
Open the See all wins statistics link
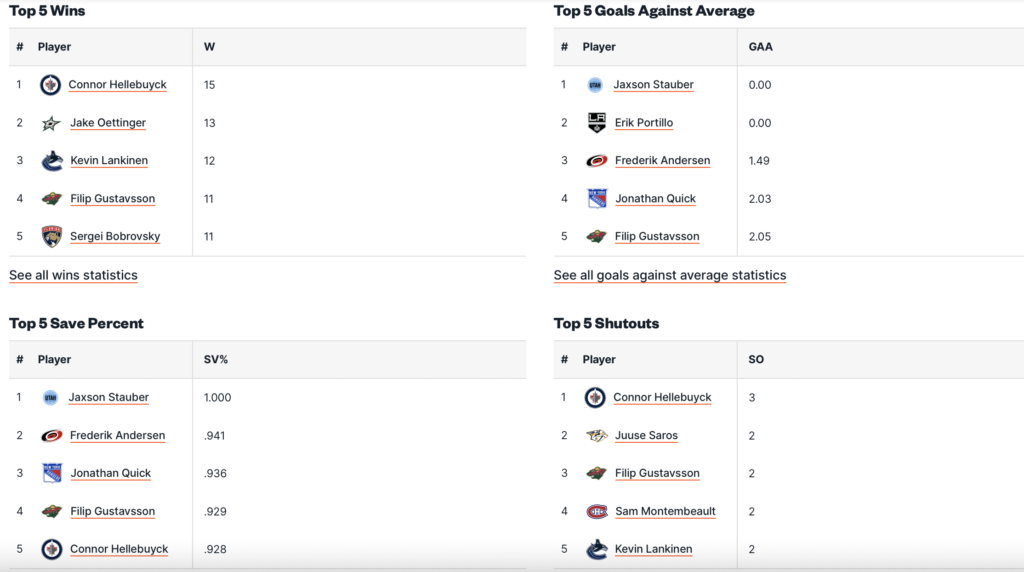click(73, 275)
